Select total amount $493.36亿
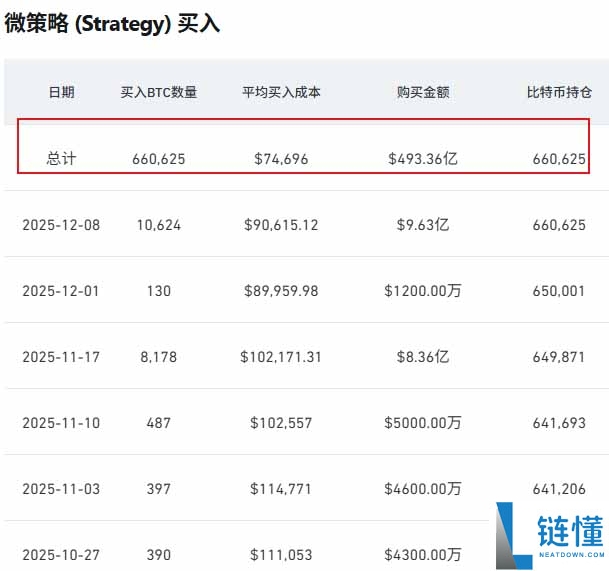This screenshot has width=609, height=571. pos(423,159)
